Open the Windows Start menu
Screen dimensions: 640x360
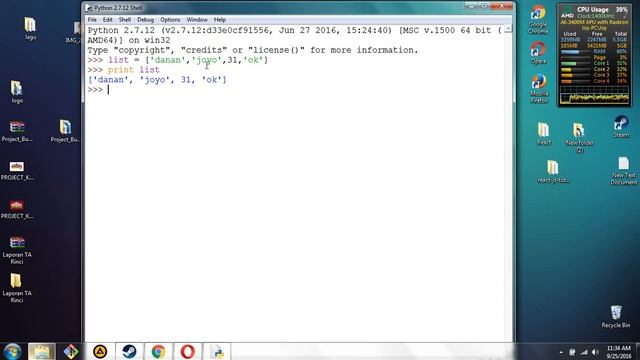[12, 351]
